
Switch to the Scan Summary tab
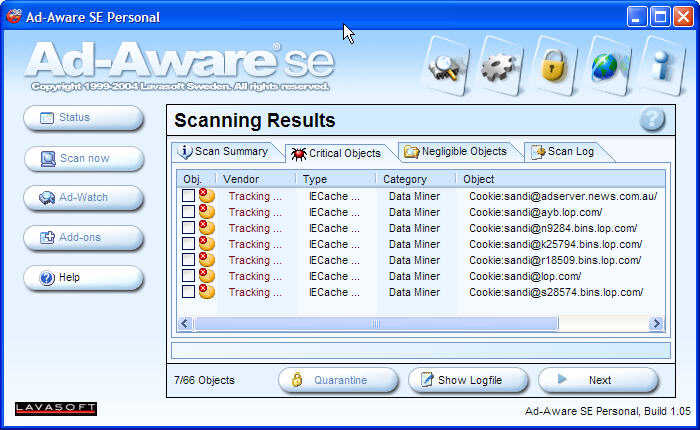point(225,152)
